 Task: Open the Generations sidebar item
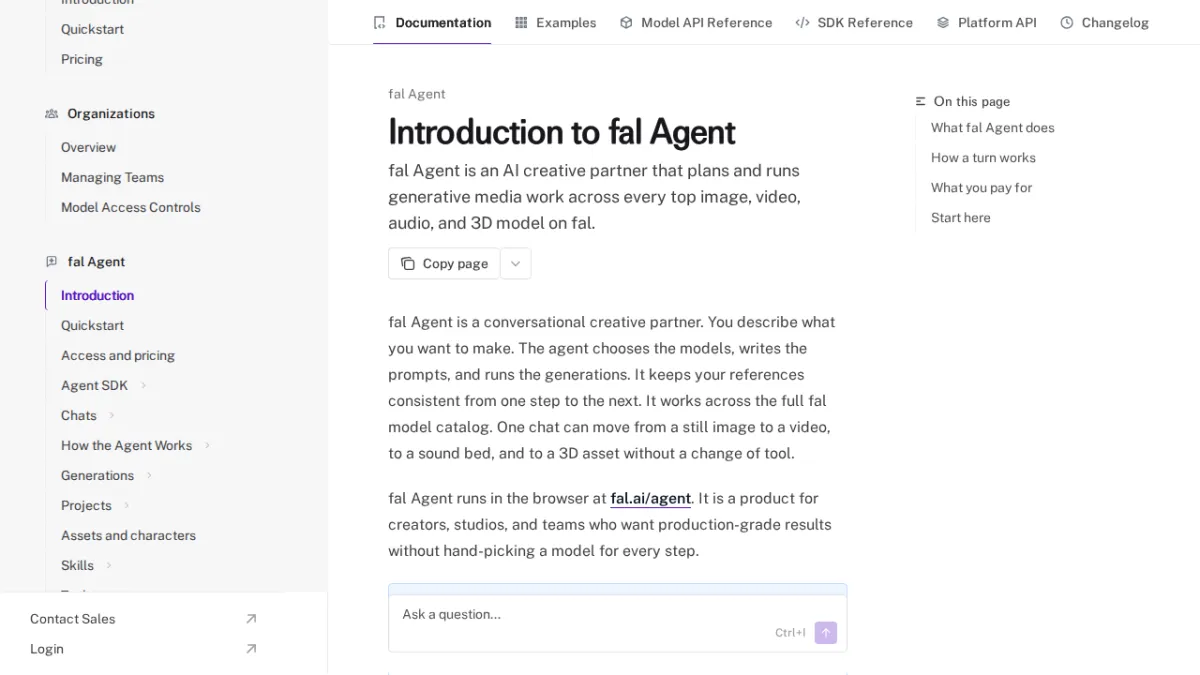[97, 476]
